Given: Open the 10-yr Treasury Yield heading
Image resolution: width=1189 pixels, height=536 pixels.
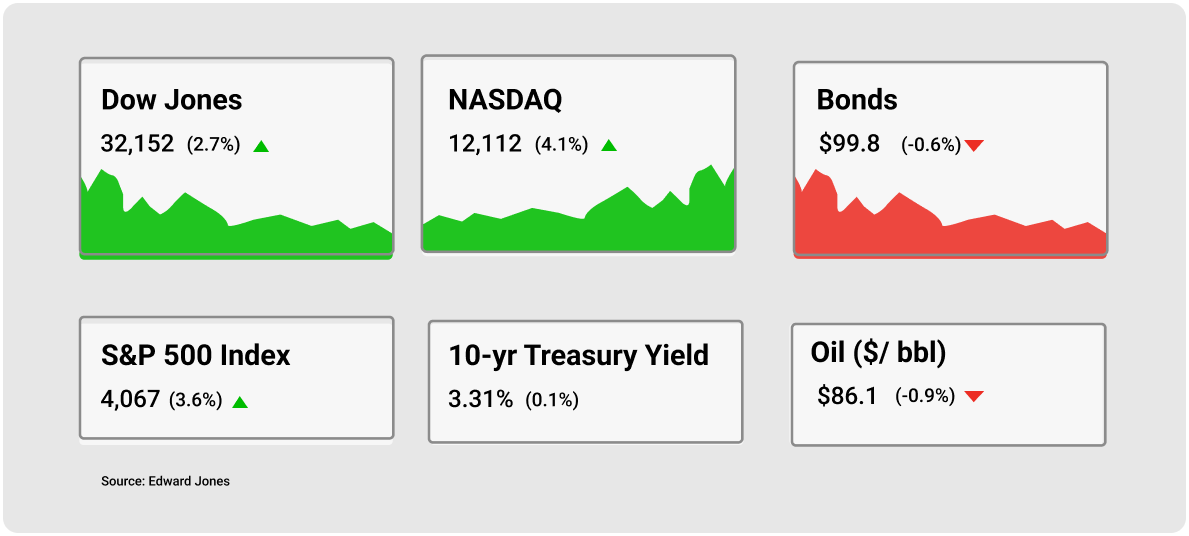Looking at the screenshot, I should coord(579,355).
